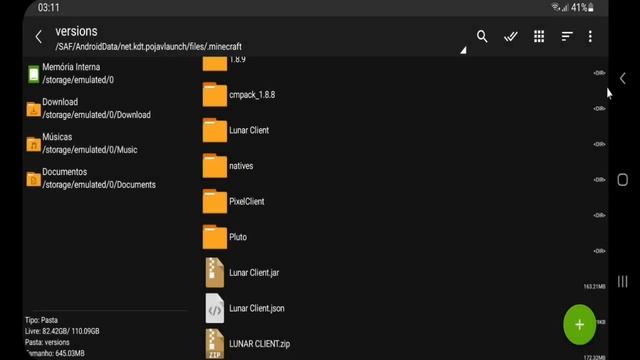This screenshot has height=360, width=640.
Task: Tap the select-all double checkmark icon
Action: tap(510, 37)
